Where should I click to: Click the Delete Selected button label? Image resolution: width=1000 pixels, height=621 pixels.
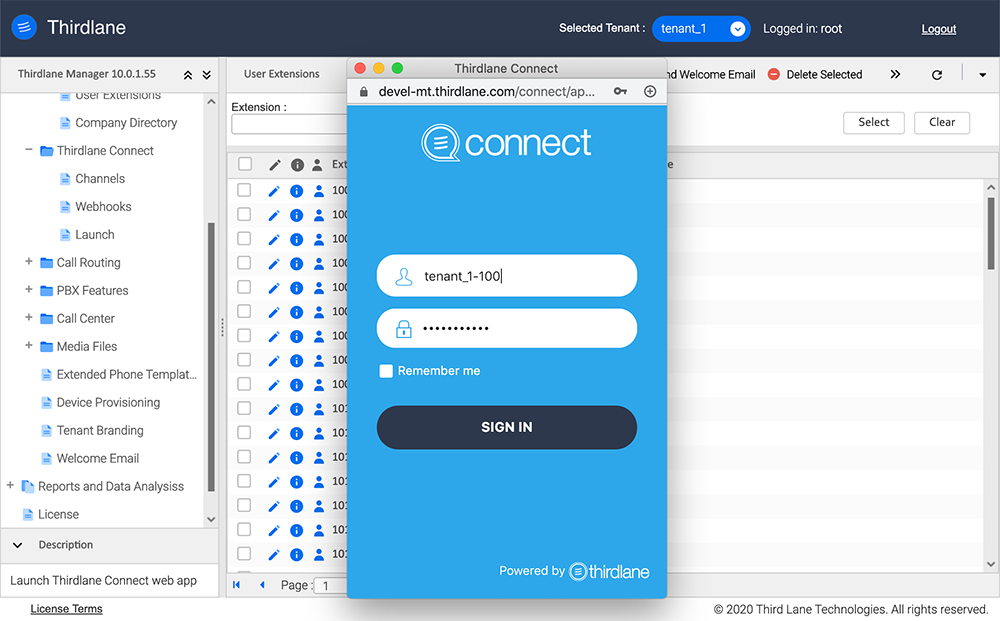(x=824, y=75)
